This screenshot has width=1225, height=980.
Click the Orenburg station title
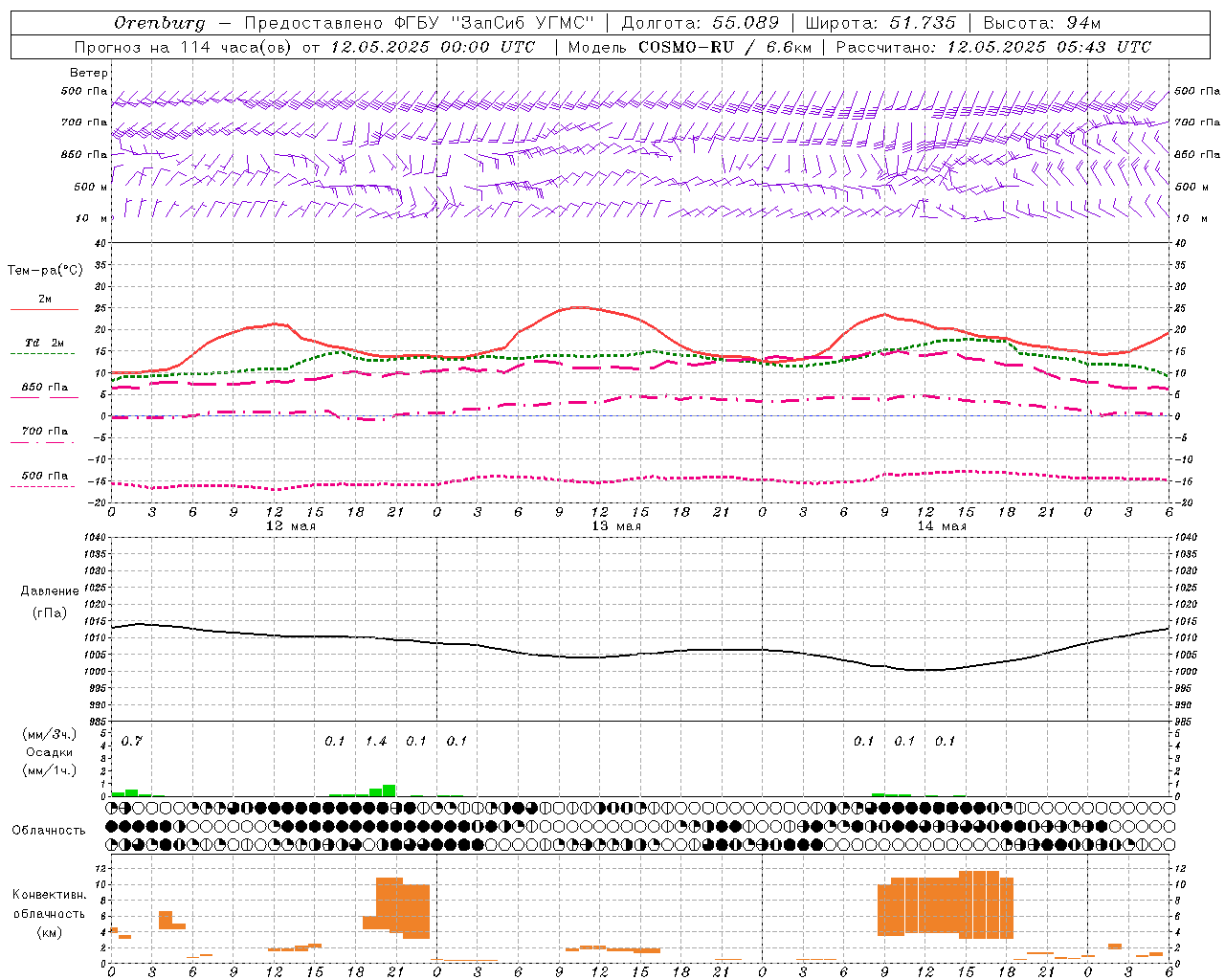(x=159, y=23)
